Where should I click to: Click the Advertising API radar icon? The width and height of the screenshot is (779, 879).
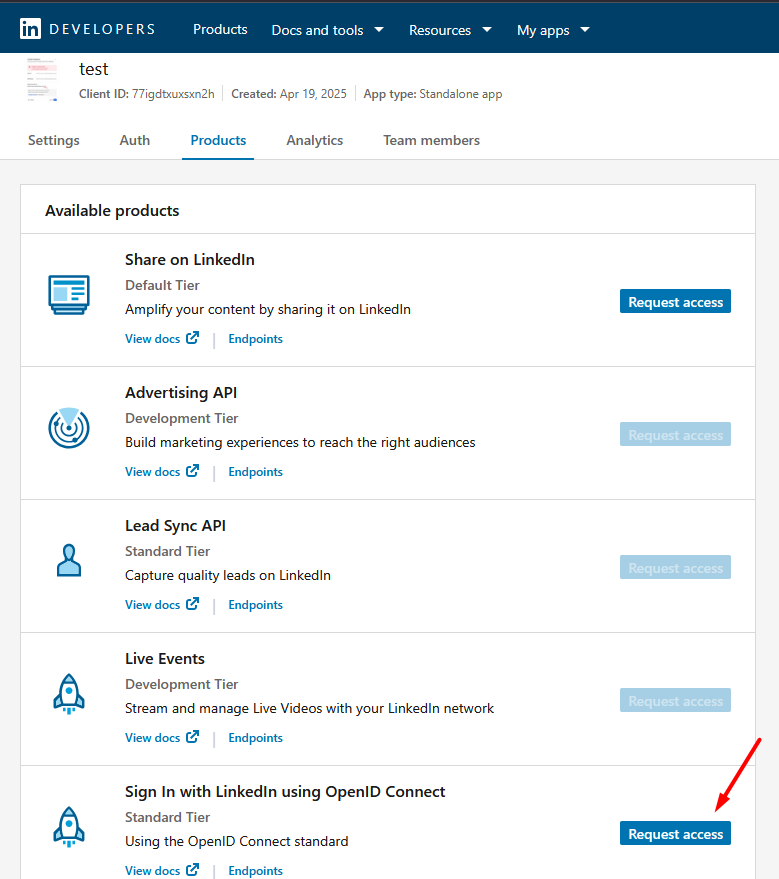pyautogui.click(x=69, y=428)
